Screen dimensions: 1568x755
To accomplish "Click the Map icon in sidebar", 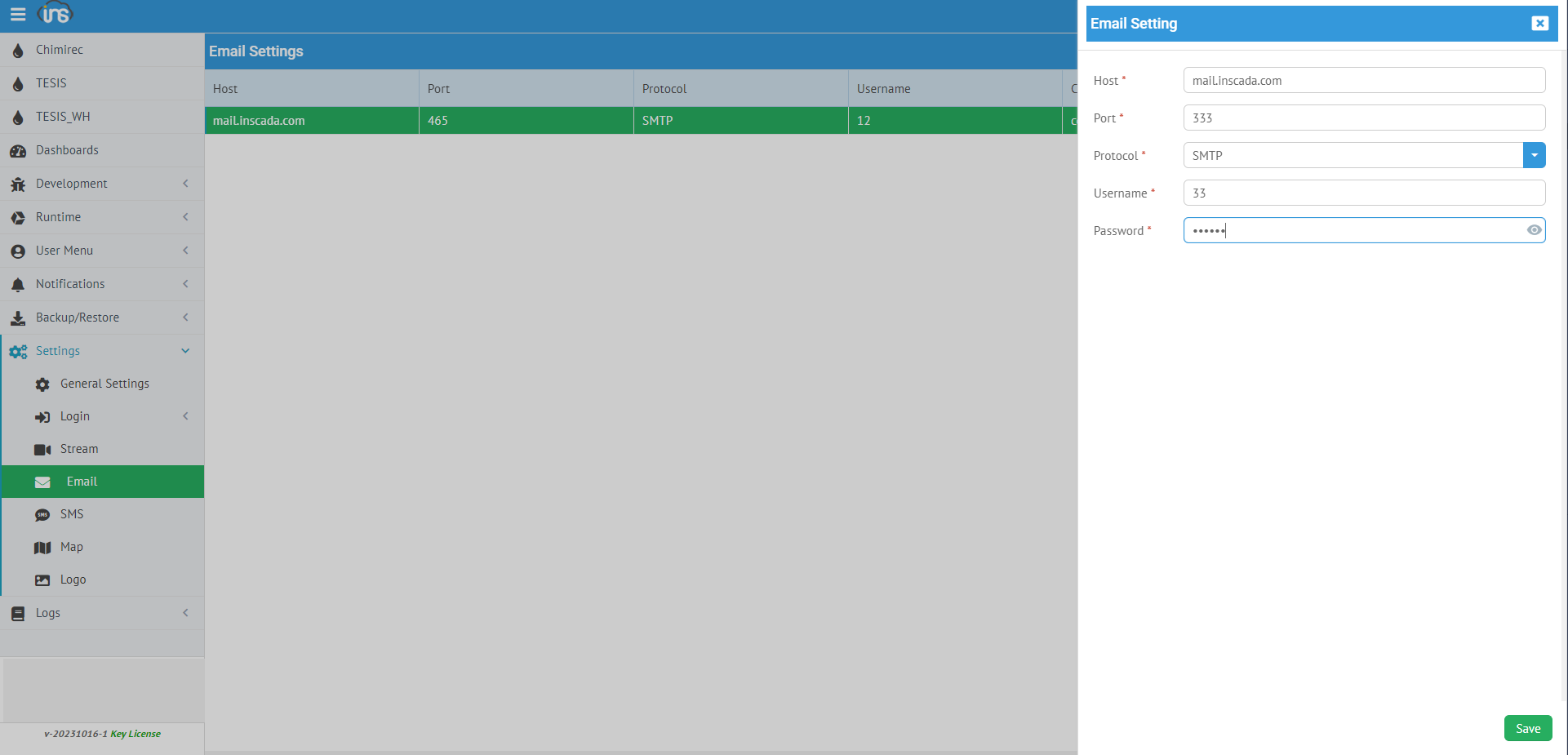I will point(42,548).
